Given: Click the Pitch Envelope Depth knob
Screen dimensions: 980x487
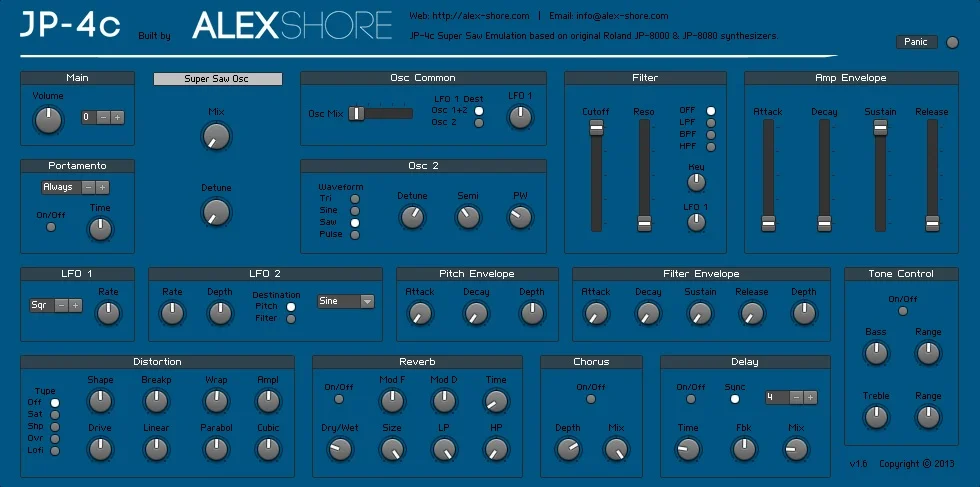Looking at the screenshot, I should coord(531,313).
